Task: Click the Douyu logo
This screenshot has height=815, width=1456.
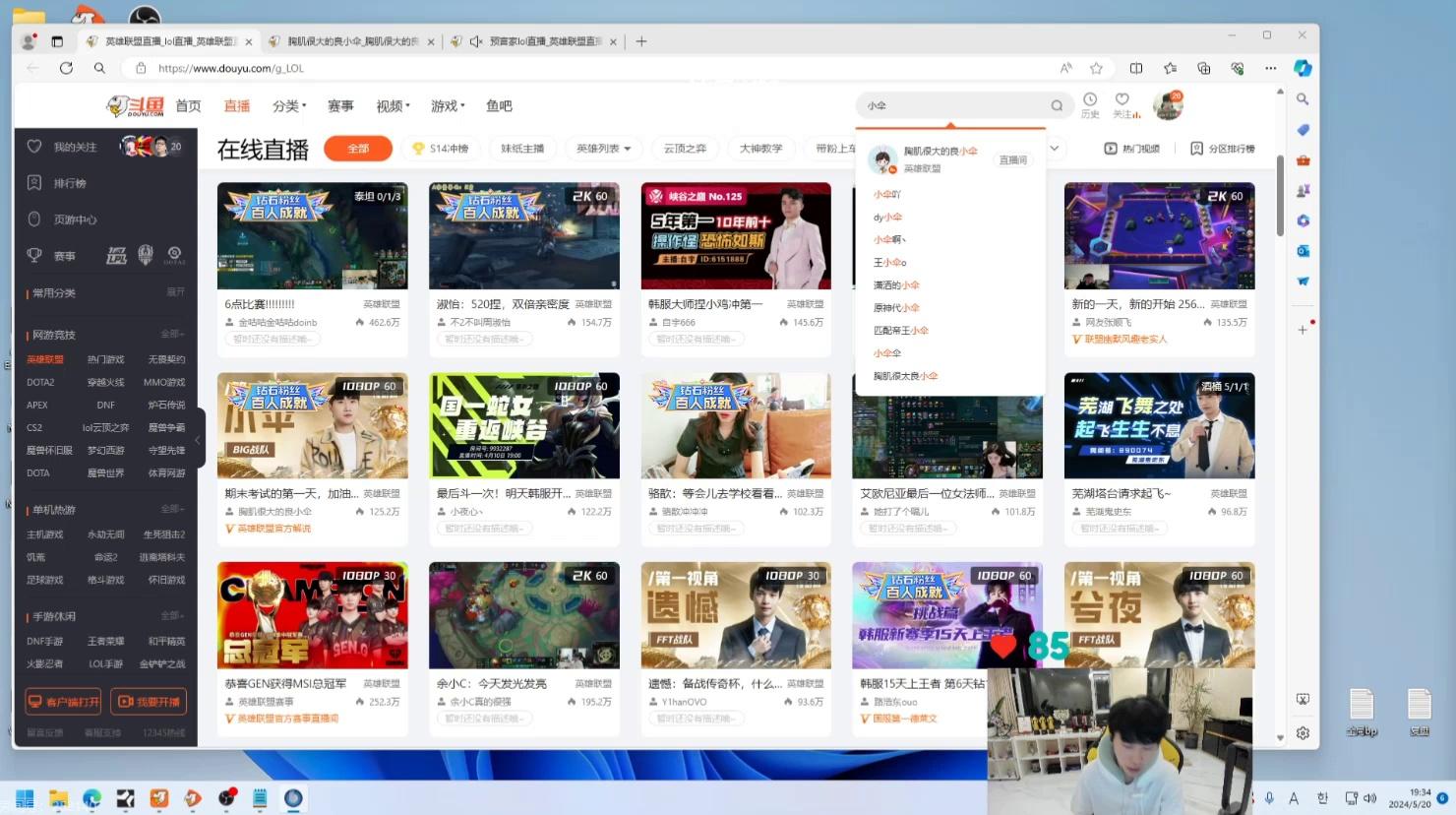Action: coord(136,106)
